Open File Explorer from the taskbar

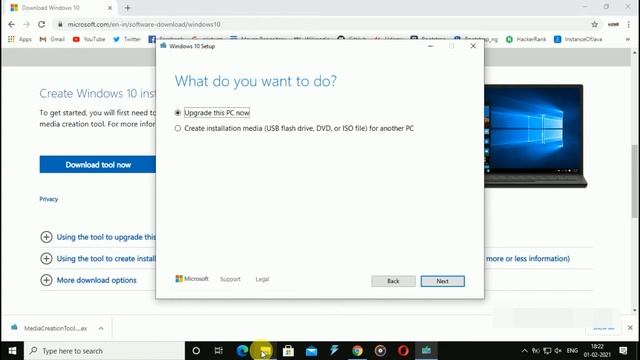[x=265, y=351]
